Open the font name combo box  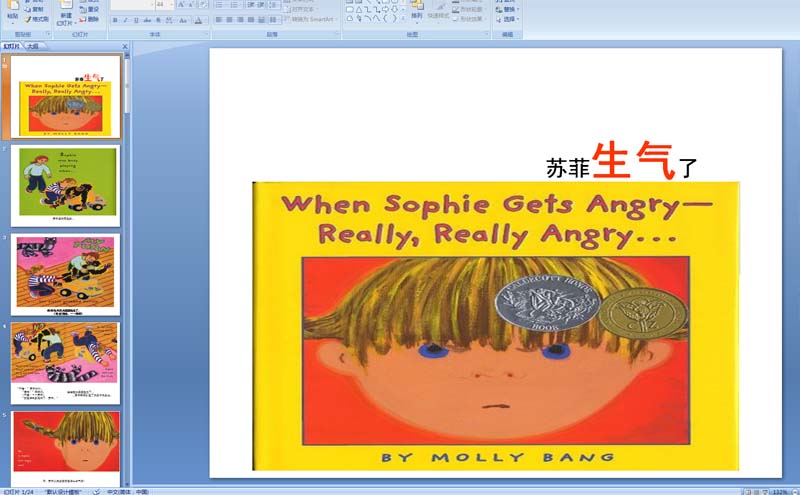[x=132, y=5]
